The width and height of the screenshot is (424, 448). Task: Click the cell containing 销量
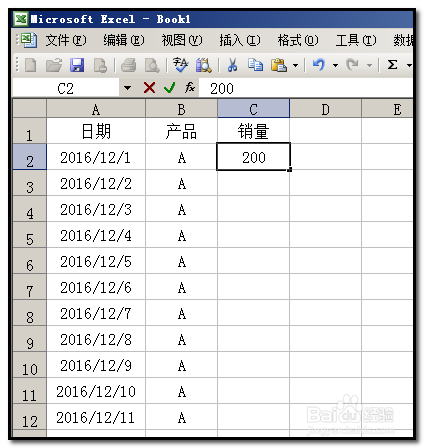click(254, 131)
